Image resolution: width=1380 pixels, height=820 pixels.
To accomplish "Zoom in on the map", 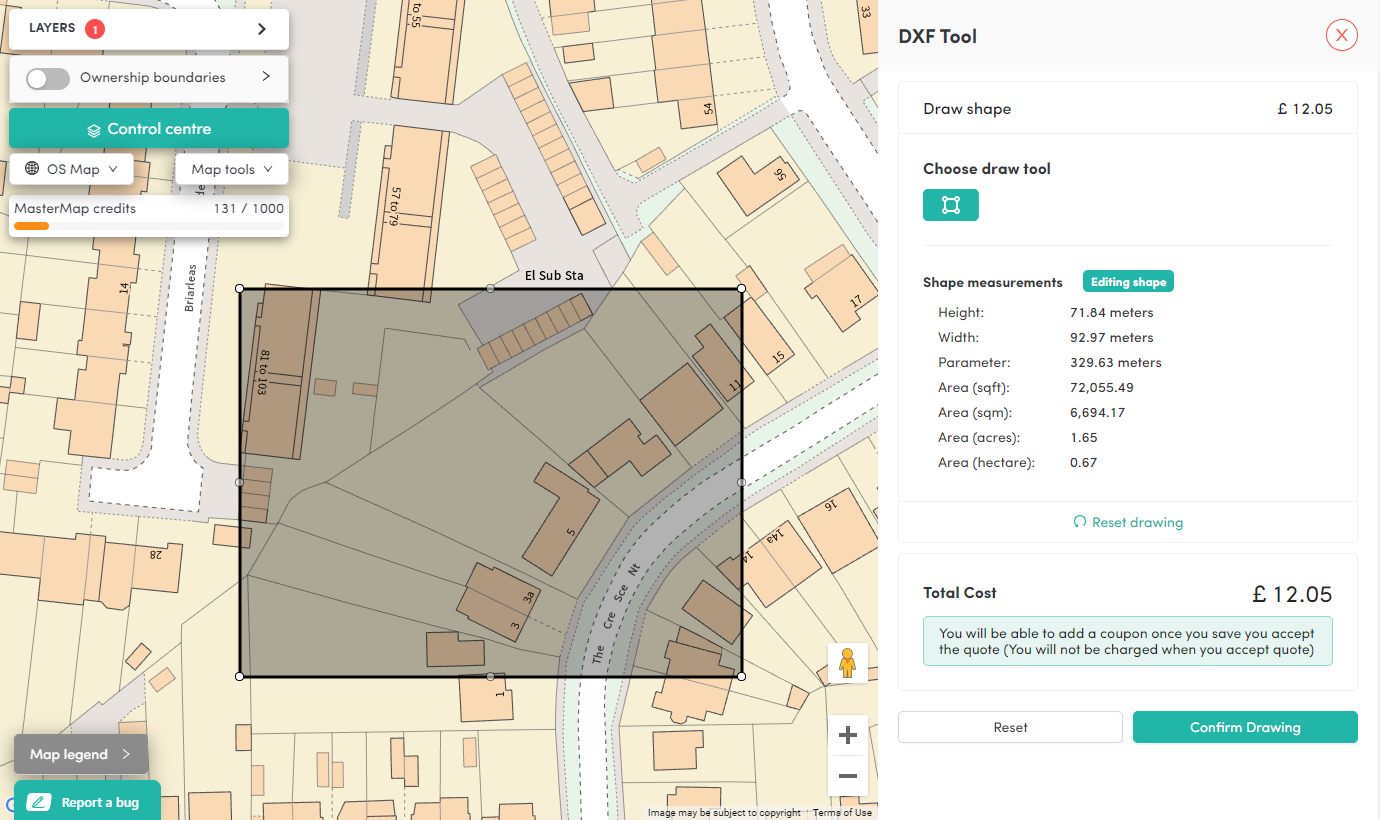I will coord(848,736).
